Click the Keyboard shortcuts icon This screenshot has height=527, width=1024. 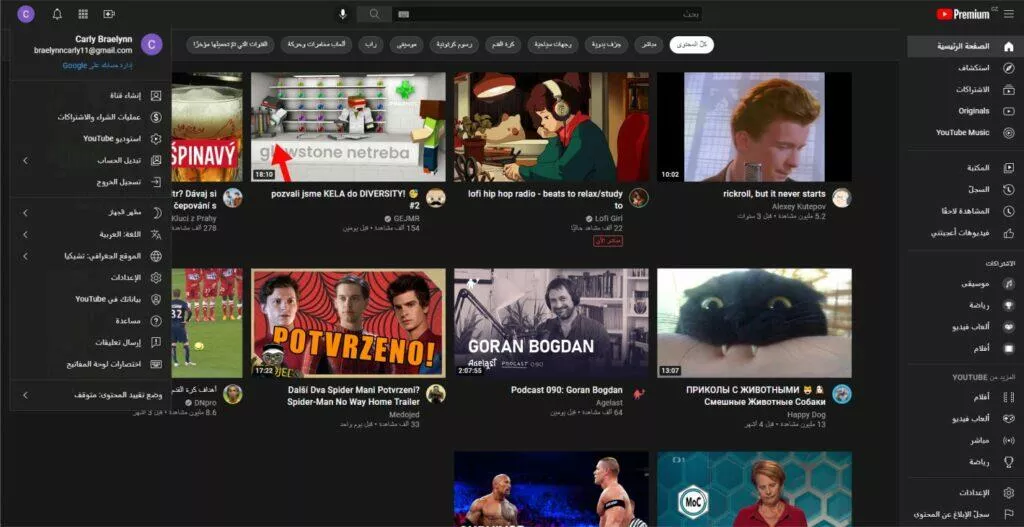point(155,364)
